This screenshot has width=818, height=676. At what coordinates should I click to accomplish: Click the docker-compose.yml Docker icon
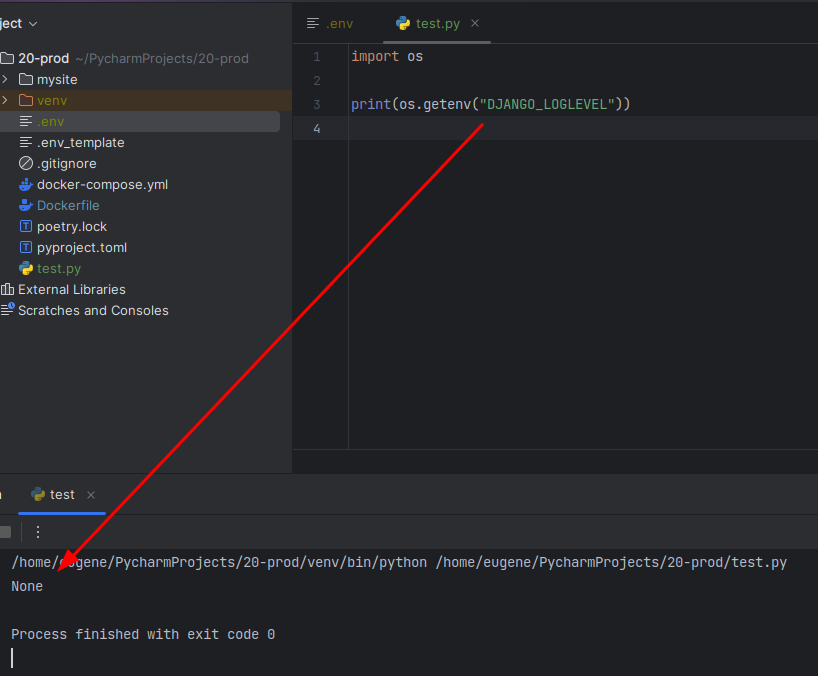point(26,185)
